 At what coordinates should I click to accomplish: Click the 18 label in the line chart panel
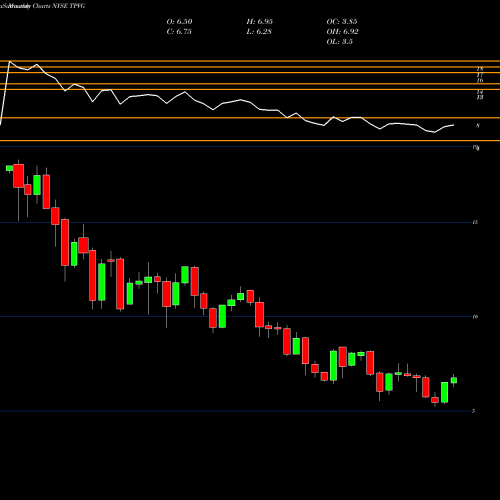[480, 69]
